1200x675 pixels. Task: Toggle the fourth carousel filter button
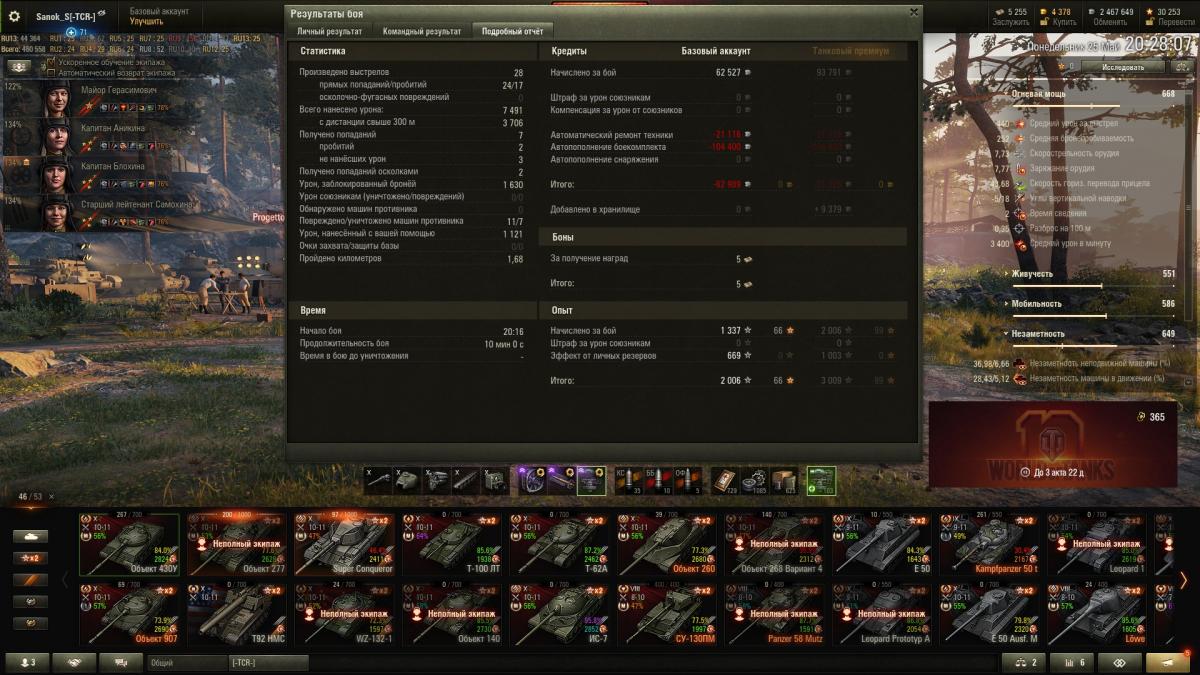point(29,602)
